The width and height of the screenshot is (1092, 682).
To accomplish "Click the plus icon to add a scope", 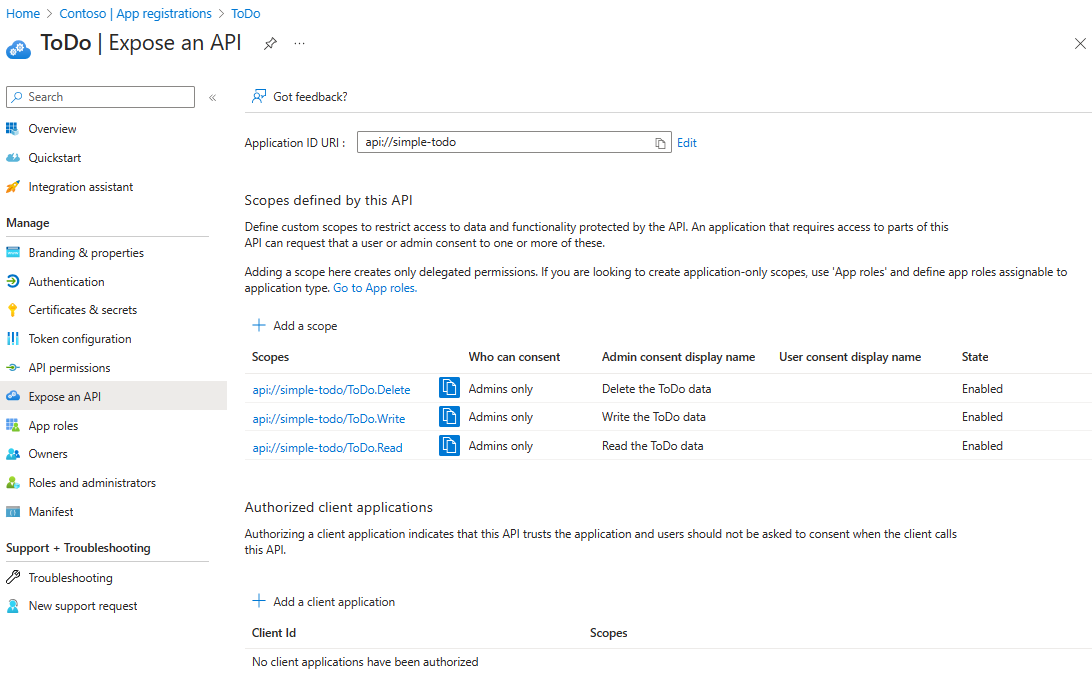I will coord(259,325).
